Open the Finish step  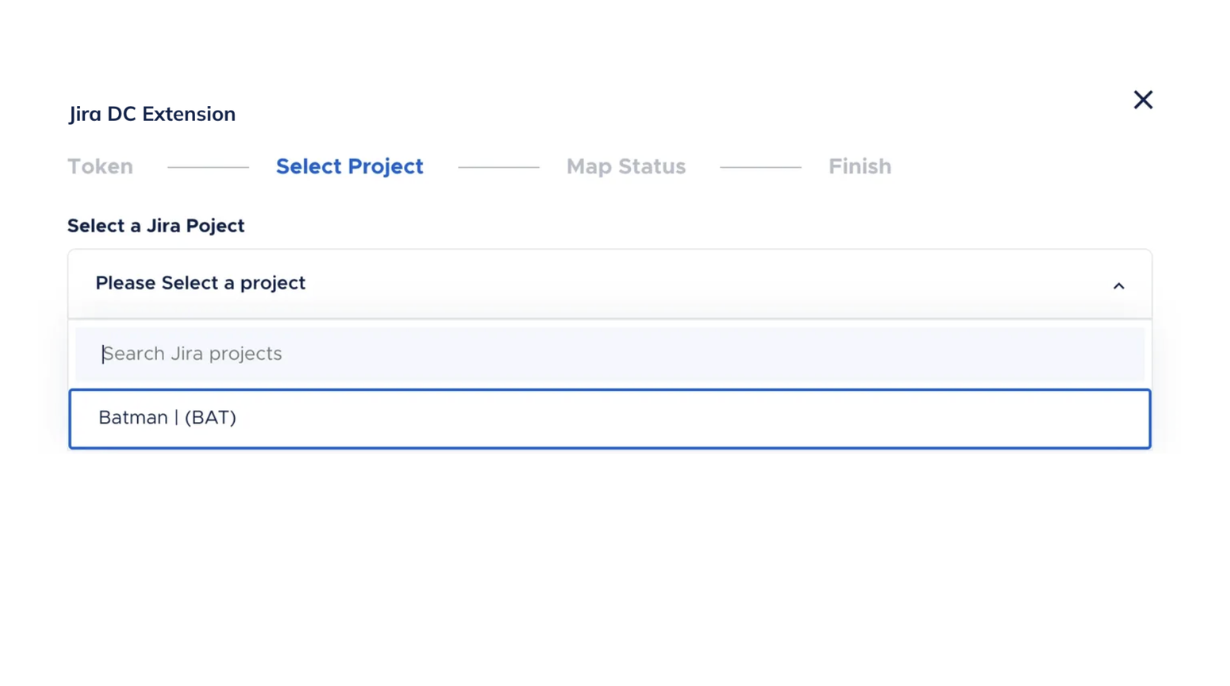pyautogui.click(x=859, y=167)
